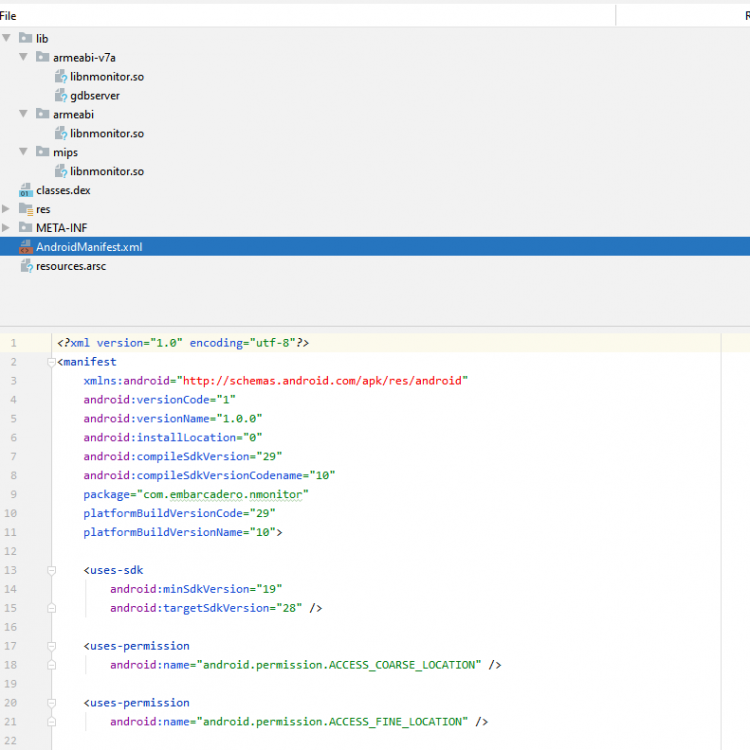
Task: Click the resources.arsc file icon
Action: pos(26,265)
